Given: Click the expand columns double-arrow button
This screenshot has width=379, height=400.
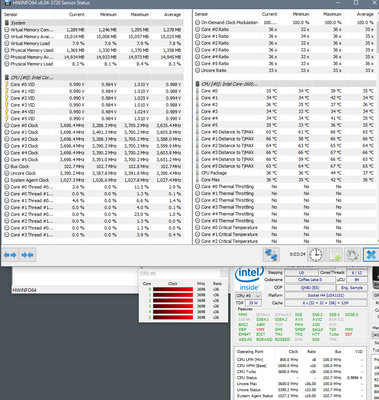Looking at the screenshot, I should [x=11, y=255].
